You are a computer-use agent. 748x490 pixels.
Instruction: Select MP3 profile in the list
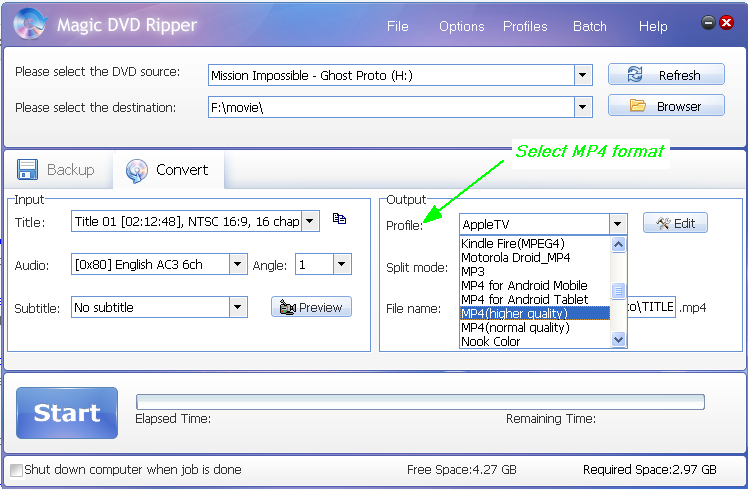[x=534, y=271]
